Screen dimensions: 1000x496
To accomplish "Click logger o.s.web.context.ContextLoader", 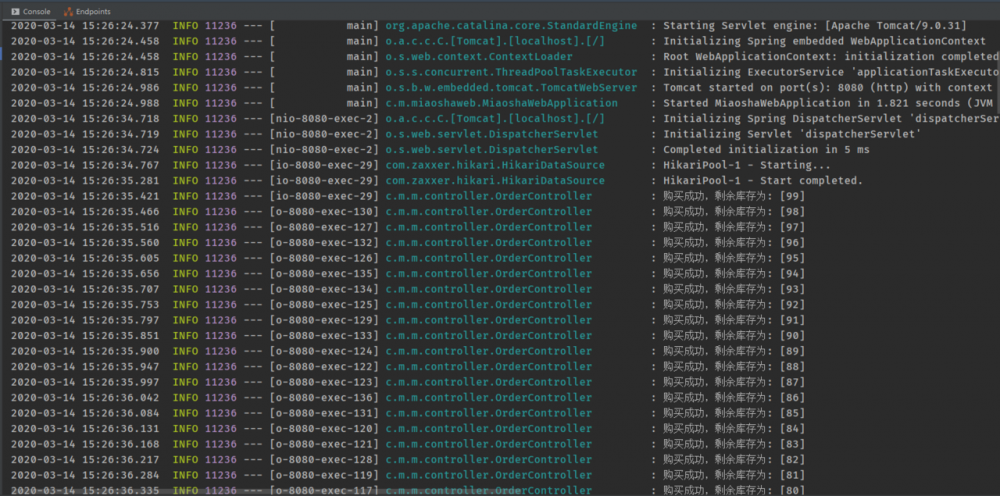I will coord(479,56).
